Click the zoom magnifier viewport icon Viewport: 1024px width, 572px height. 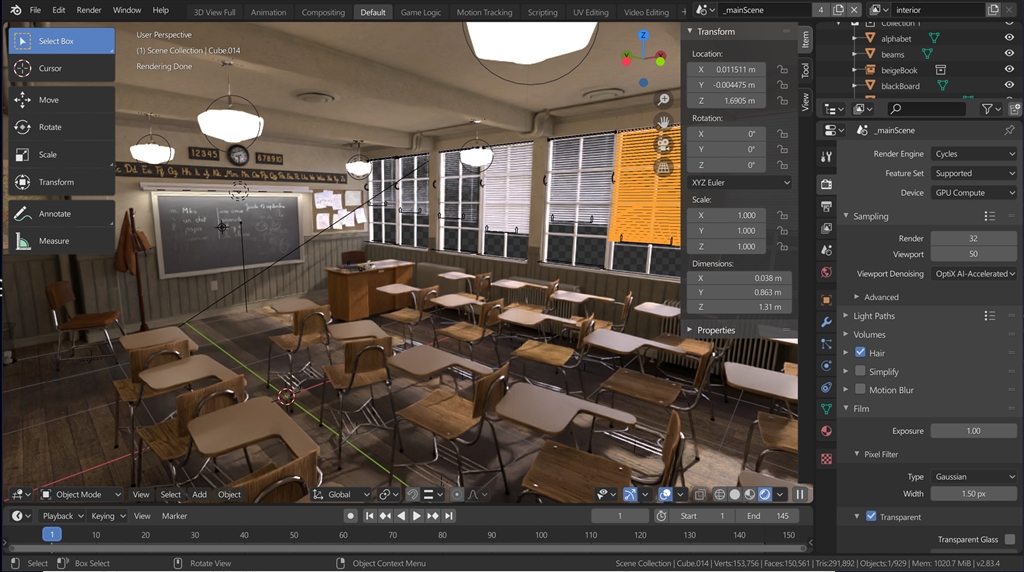click(663, 99)
